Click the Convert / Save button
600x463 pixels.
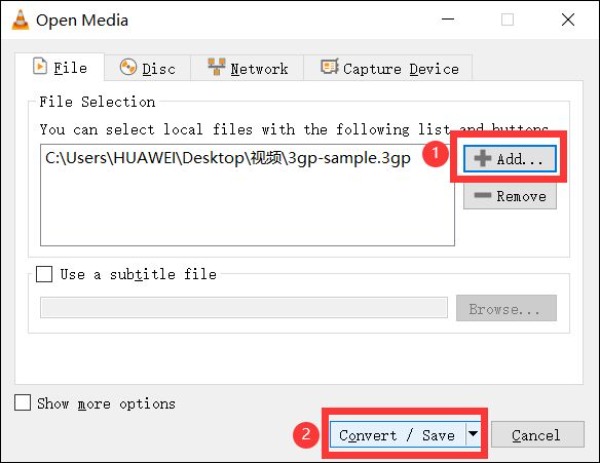click(396, 435)
